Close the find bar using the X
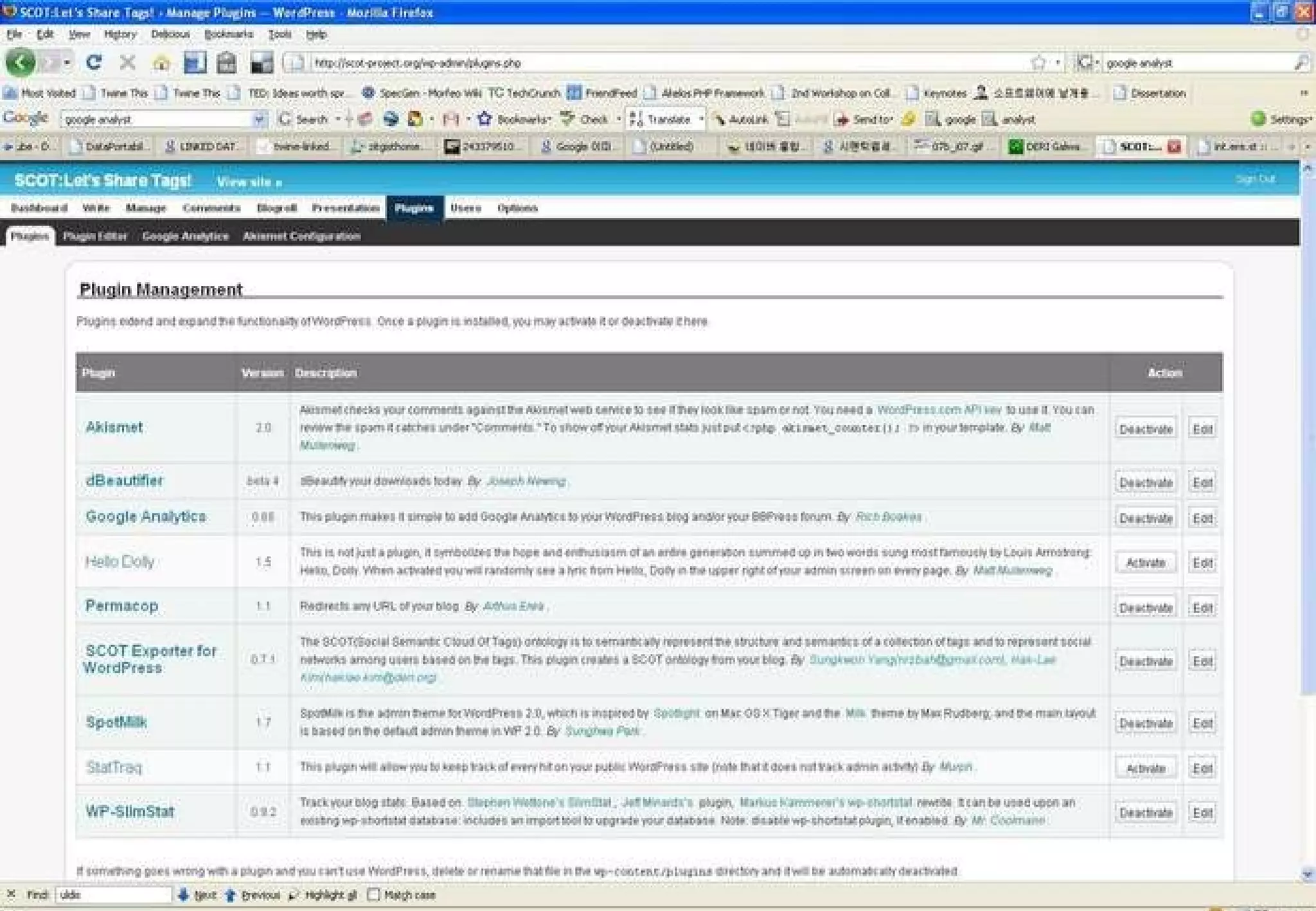 [x=11, y=894]
